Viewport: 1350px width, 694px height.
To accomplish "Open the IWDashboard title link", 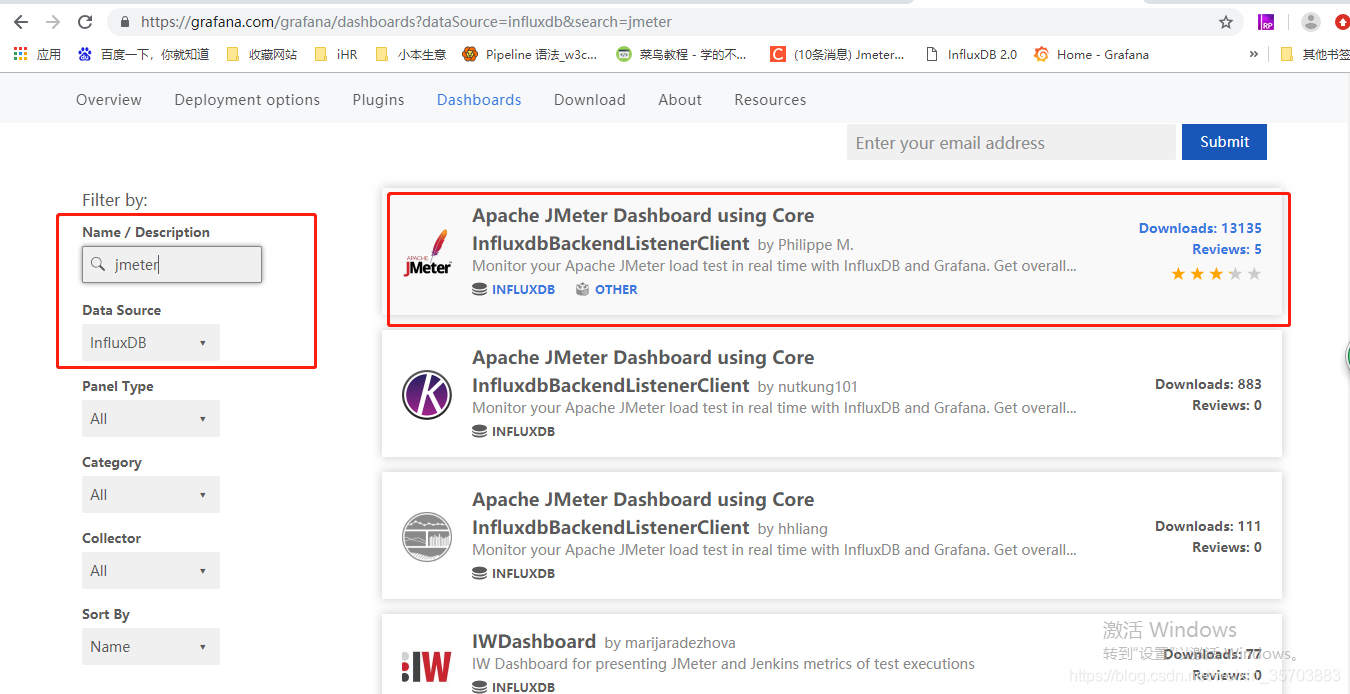I will point(534,642).
